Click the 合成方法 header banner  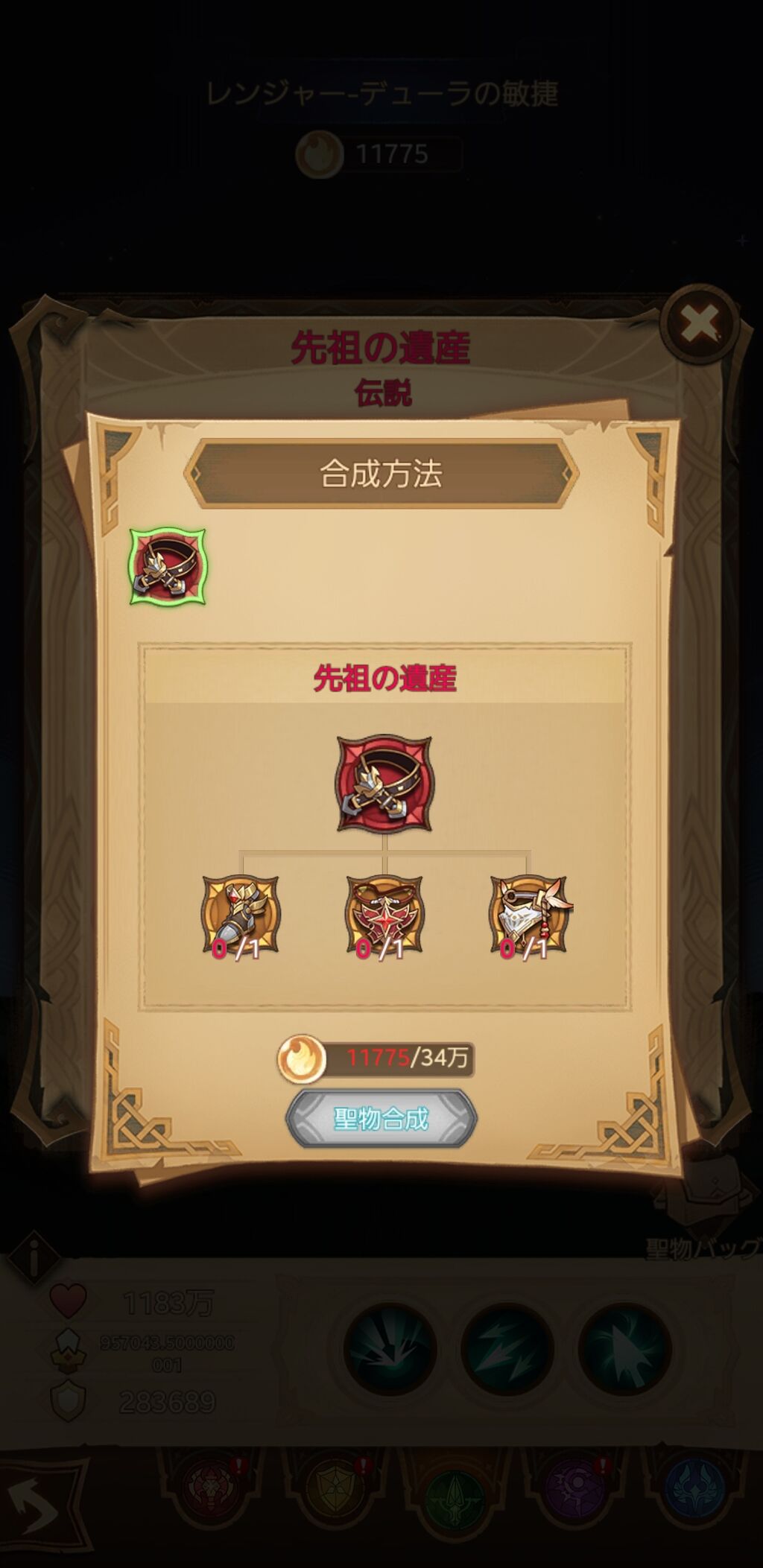(381, 474)
